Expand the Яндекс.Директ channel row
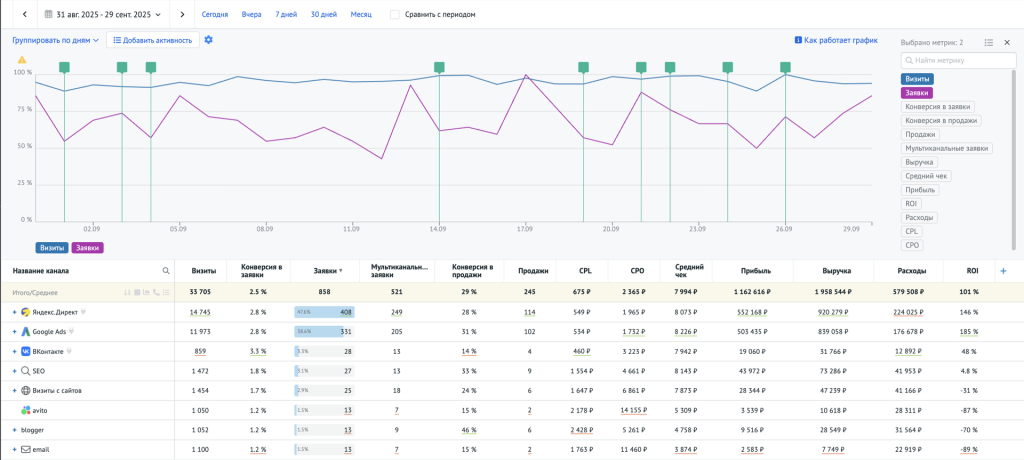 tap(15, 313)
